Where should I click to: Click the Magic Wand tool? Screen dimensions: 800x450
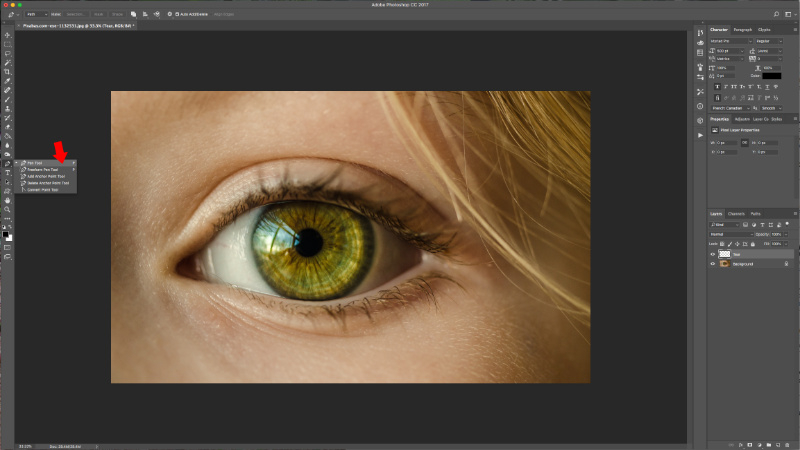coord(7,63)
